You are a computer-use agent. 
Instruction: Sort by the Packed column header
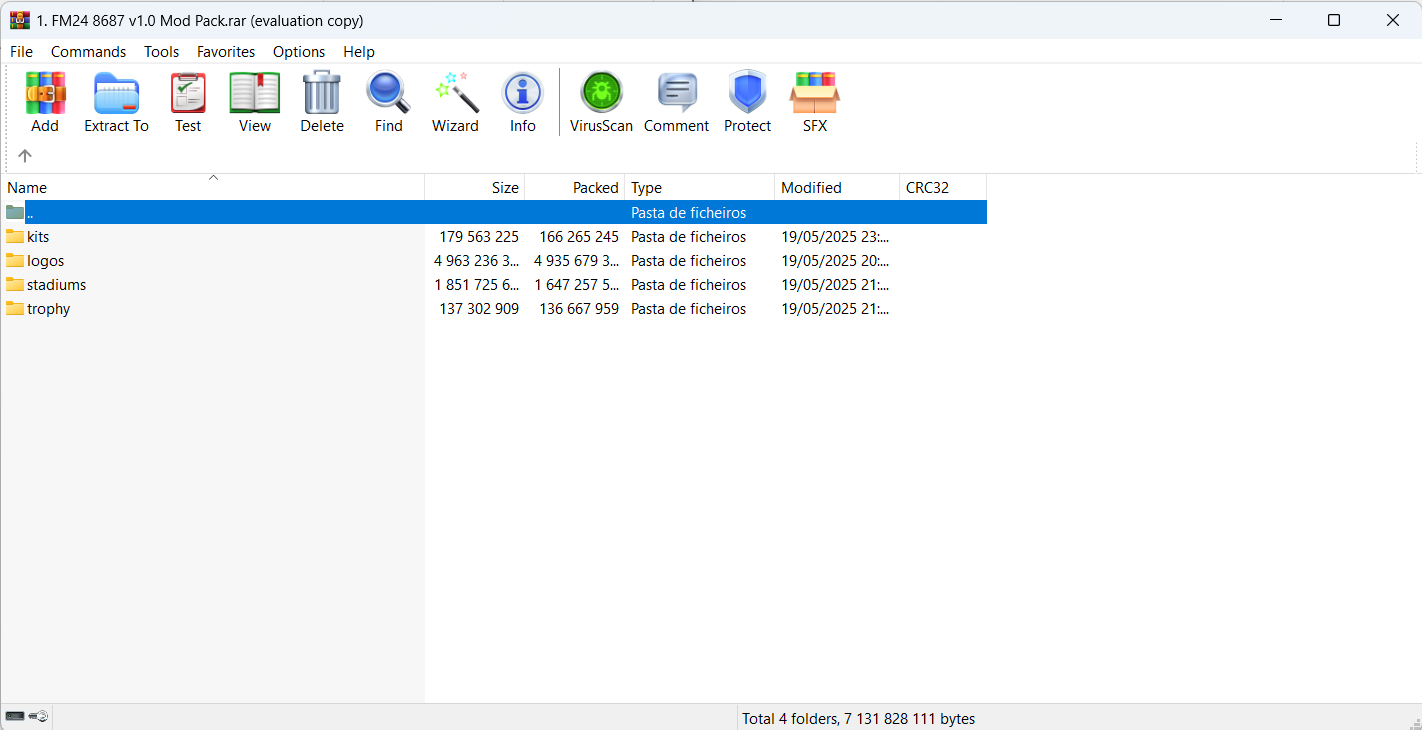(575, 188)
